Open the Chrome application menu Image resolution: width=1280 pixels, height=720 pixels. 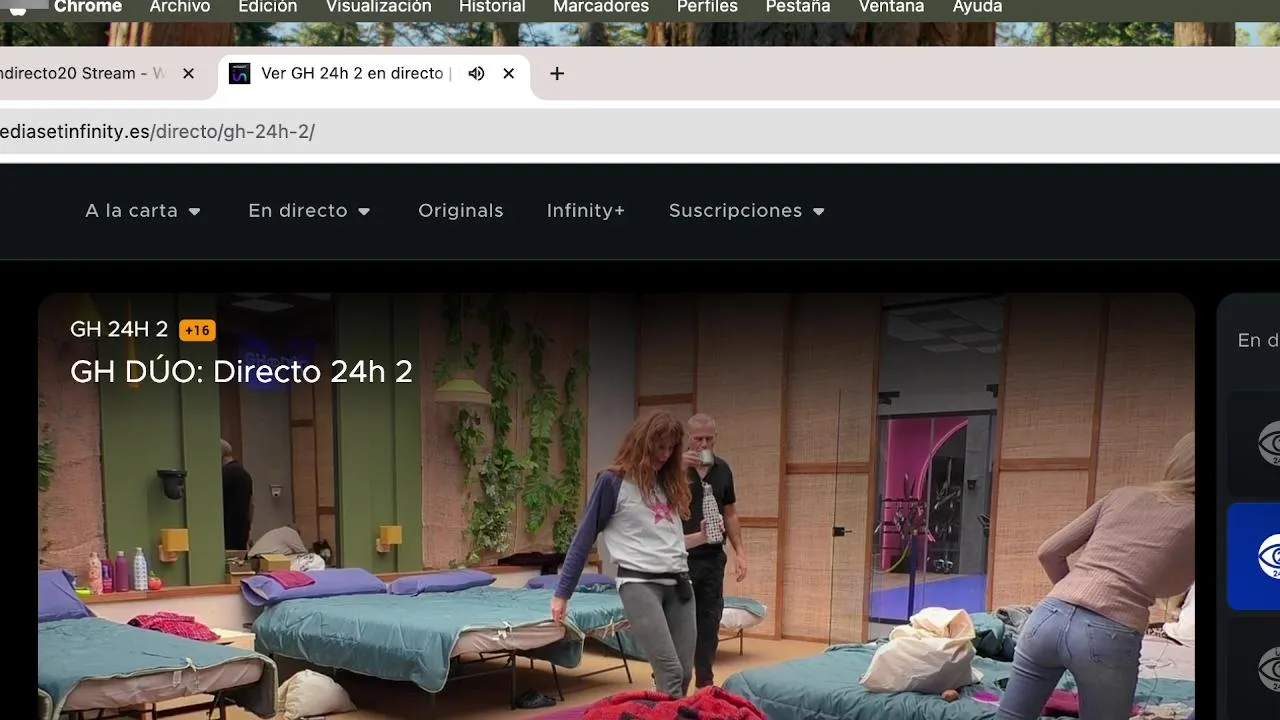(x=88, y=7)
